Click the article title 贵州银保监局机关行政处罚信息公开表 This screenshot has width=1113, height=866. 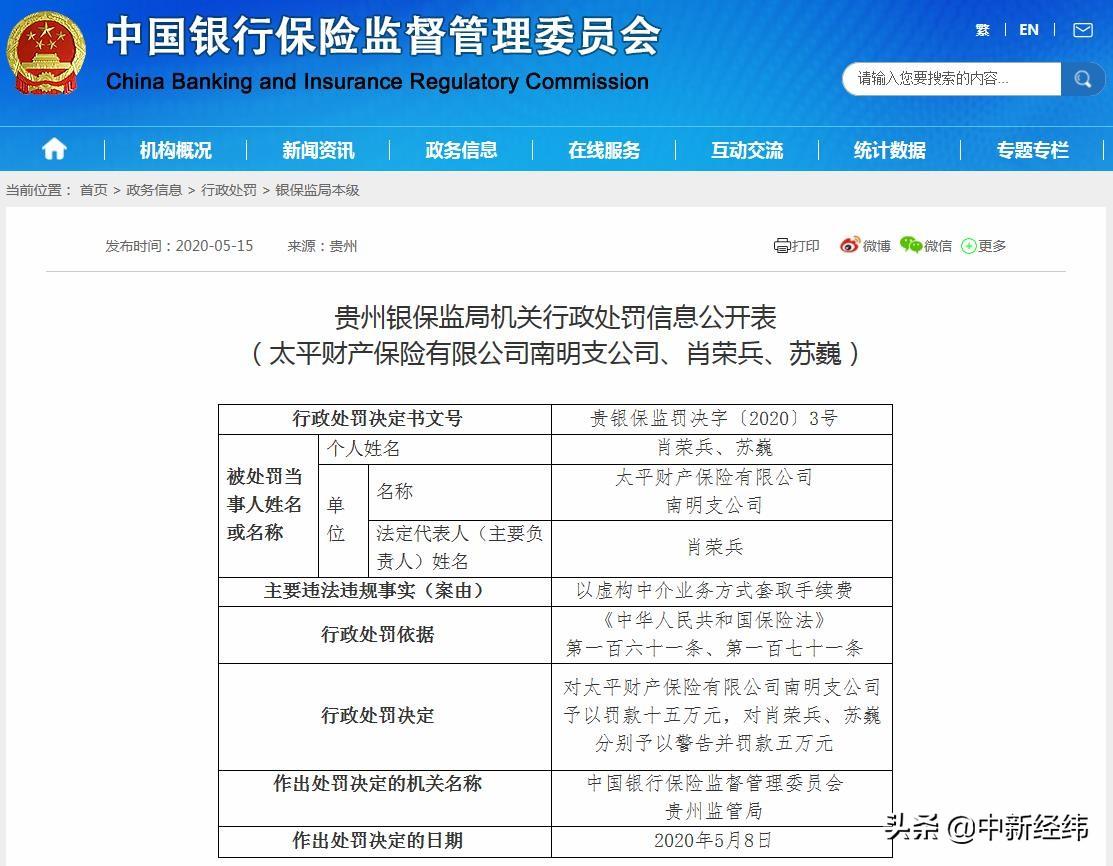(x=556, y=317)
